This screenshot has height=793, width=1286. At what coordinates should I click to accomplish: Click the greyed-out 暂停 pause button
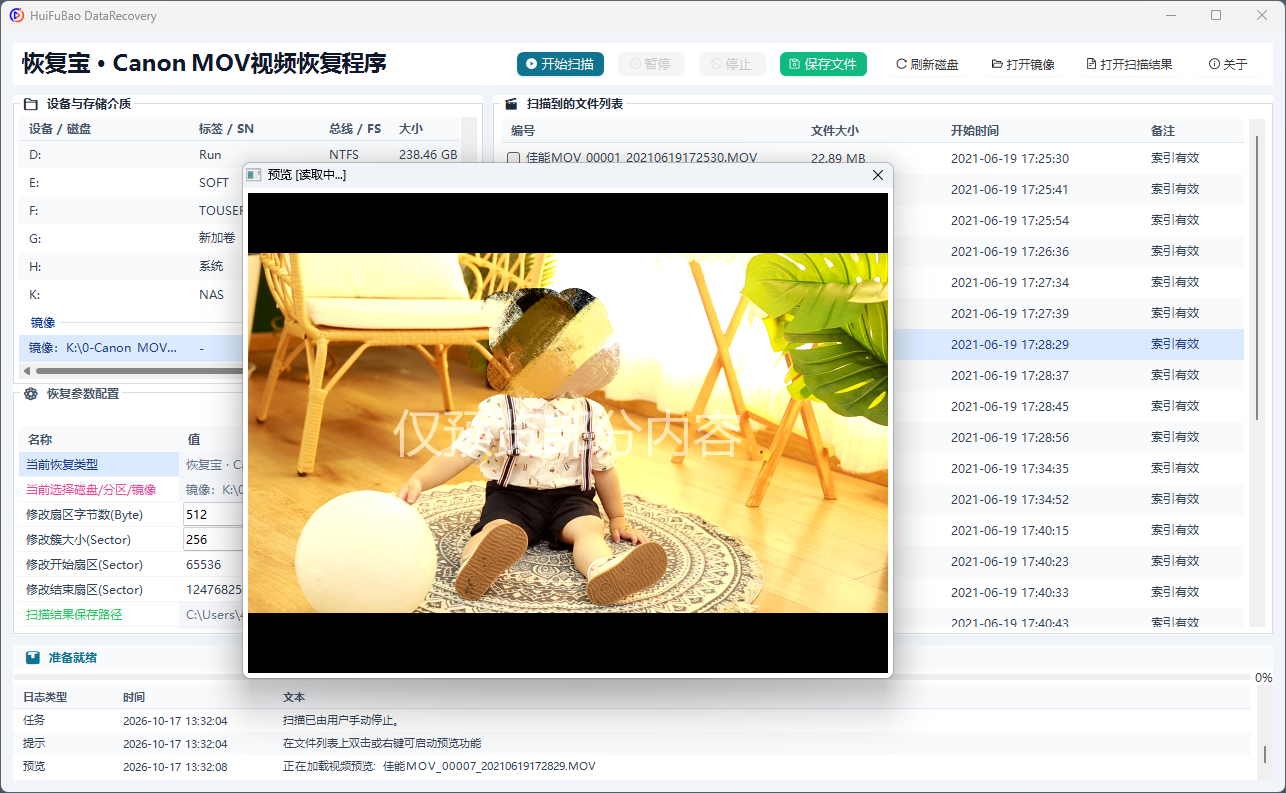click(x=651, y=64)
